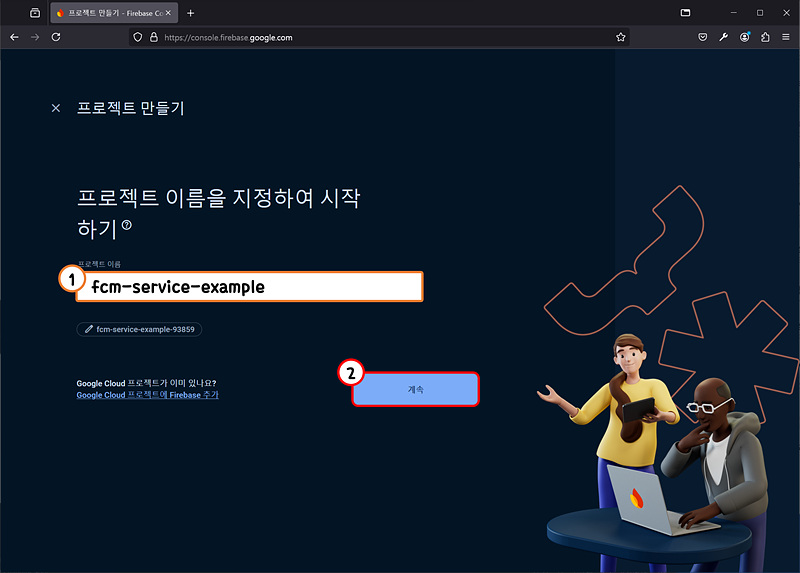
Task: Click the folder icon in the title bar
Action: (x=686, y=13)
